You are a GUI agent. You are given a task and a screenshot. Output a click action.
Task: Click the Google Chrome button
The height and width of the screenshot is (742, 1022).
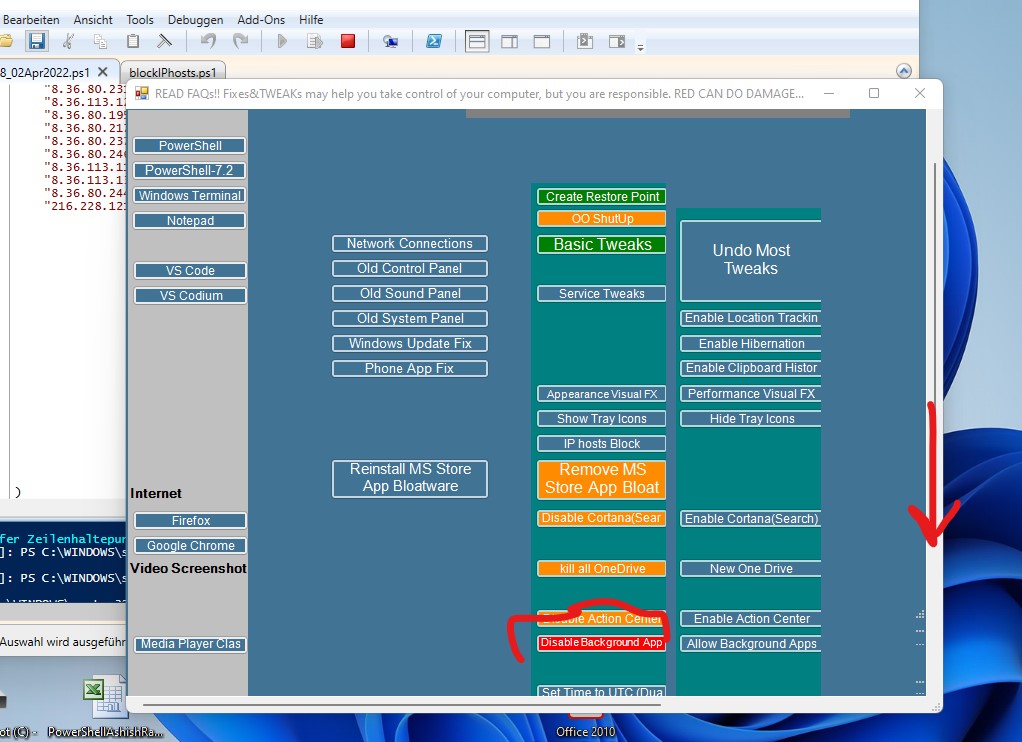click(x=190, y=546)
